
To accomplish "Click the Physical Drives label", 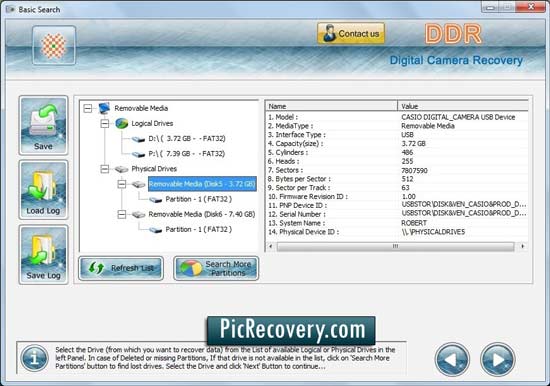I will [154, 169].
